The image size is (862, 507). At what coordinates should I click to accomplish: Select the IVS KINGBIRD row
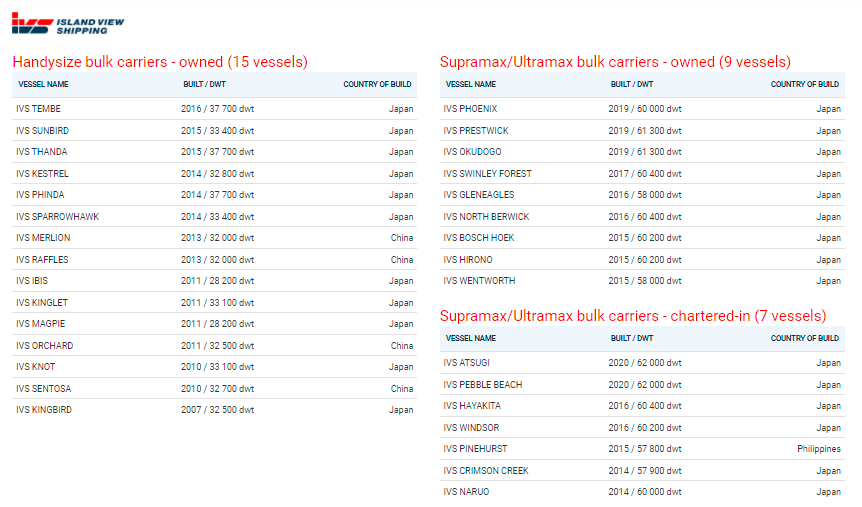tap(214, 410)
